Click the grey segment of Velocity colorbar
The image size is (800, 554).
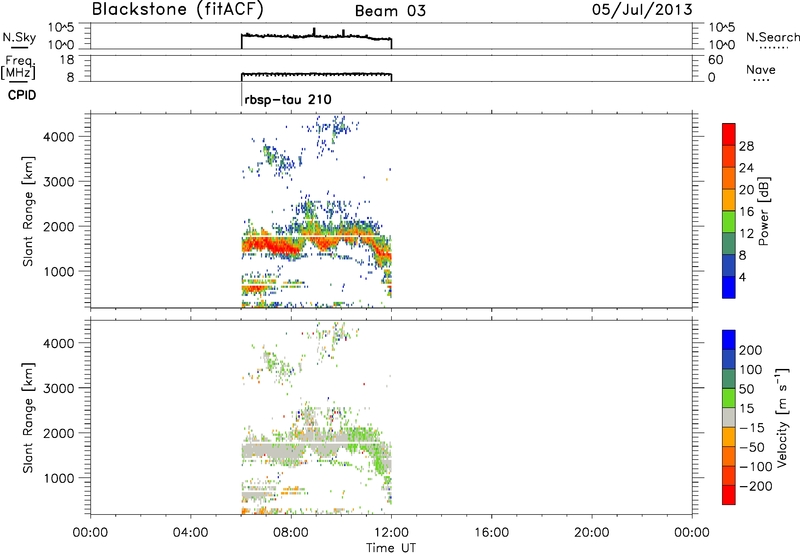tap(729, 417)
